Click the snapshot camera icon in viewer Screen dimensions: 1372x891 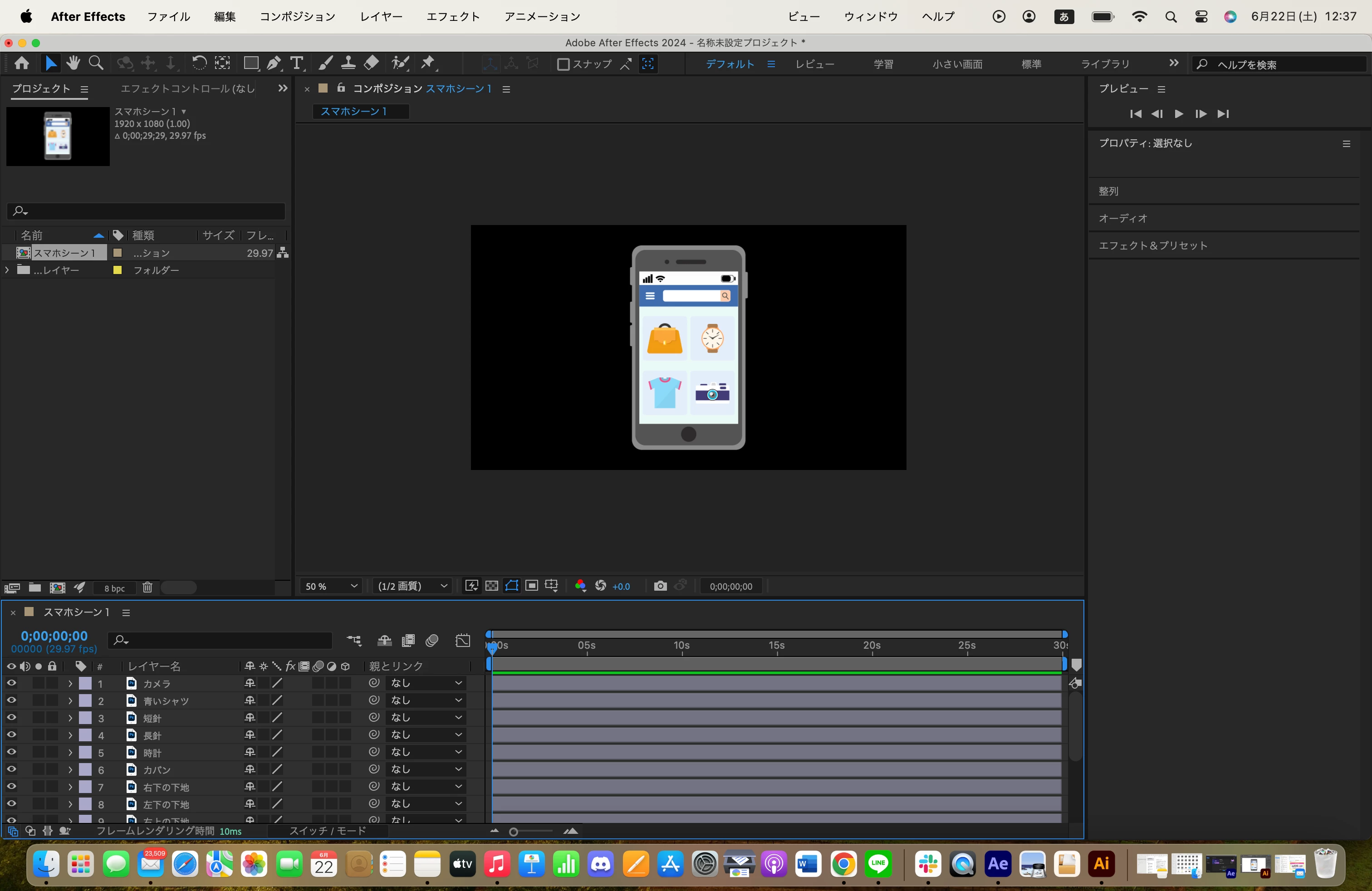pos(660,586)
